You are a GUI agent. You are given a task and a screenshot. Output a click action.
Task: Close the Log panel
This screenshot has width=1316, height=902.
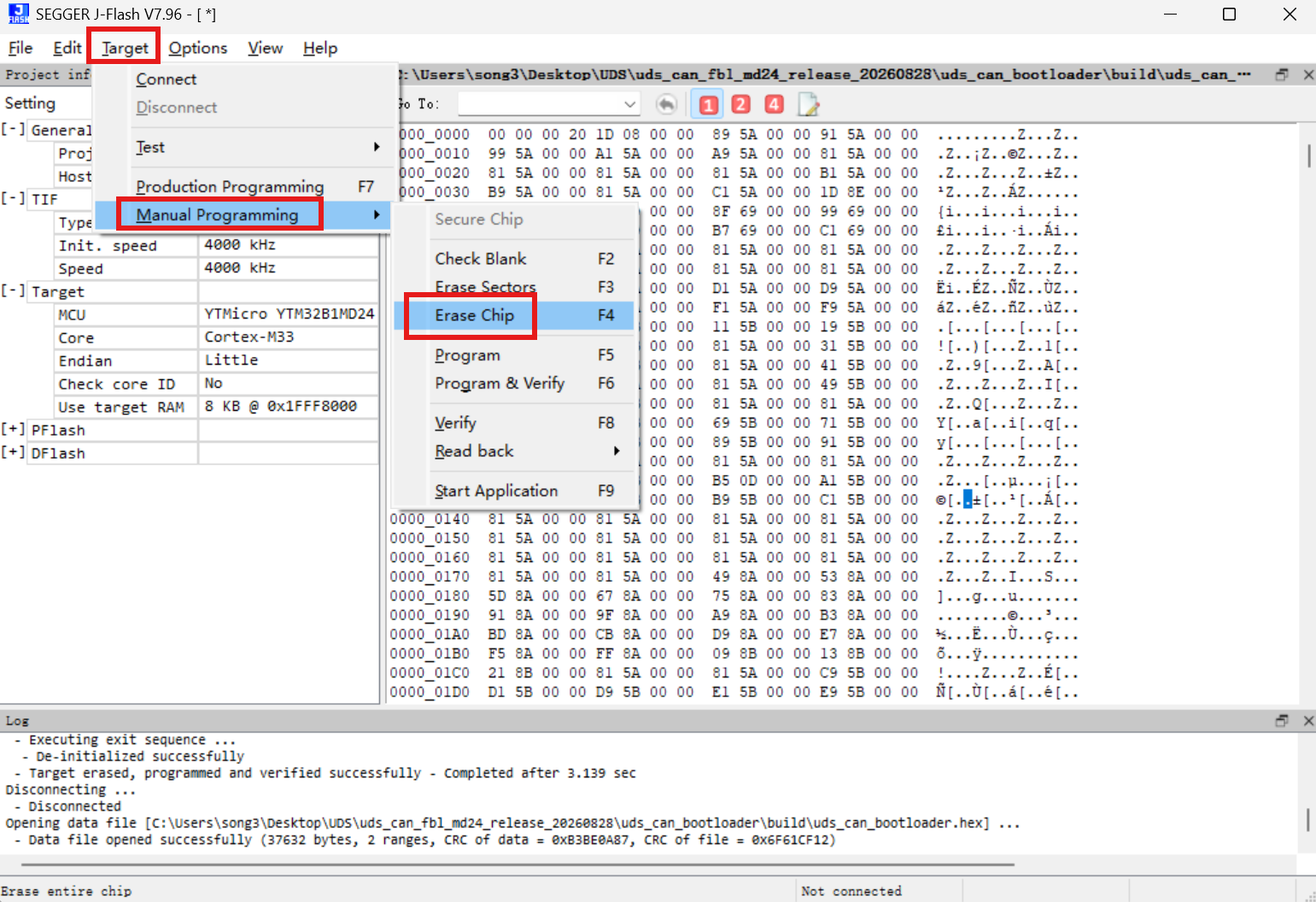coord(1307,721)
